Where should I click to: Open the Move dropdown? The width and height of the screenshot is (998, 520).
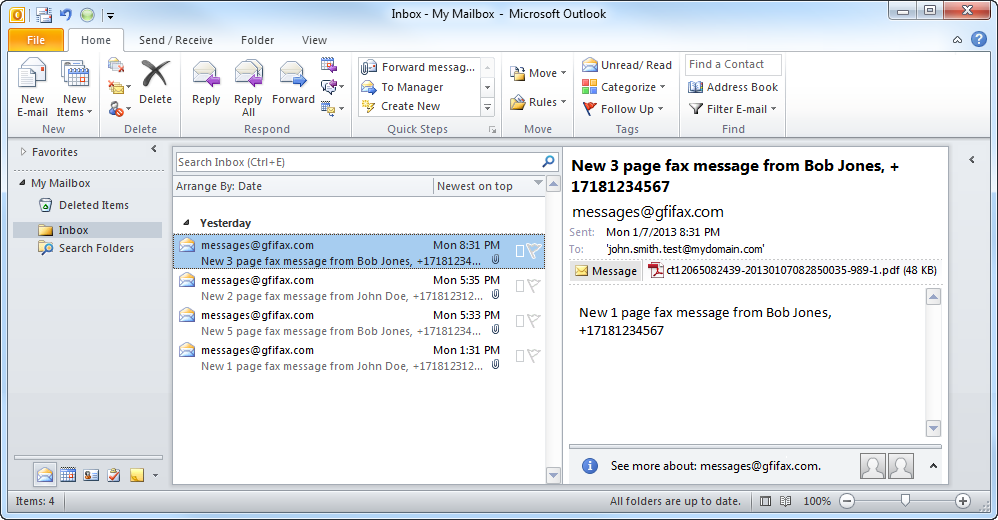coord(538,73)
